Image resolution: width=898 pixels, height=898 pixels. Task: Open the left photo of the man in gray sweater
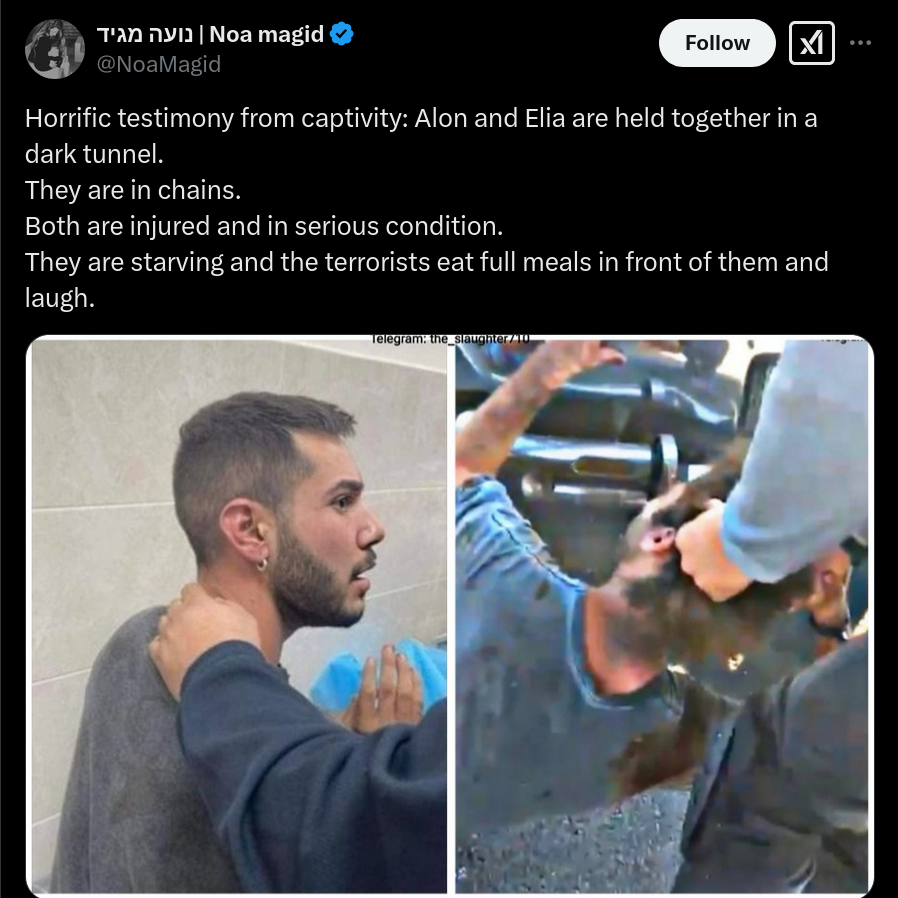(x=239, y=616)
